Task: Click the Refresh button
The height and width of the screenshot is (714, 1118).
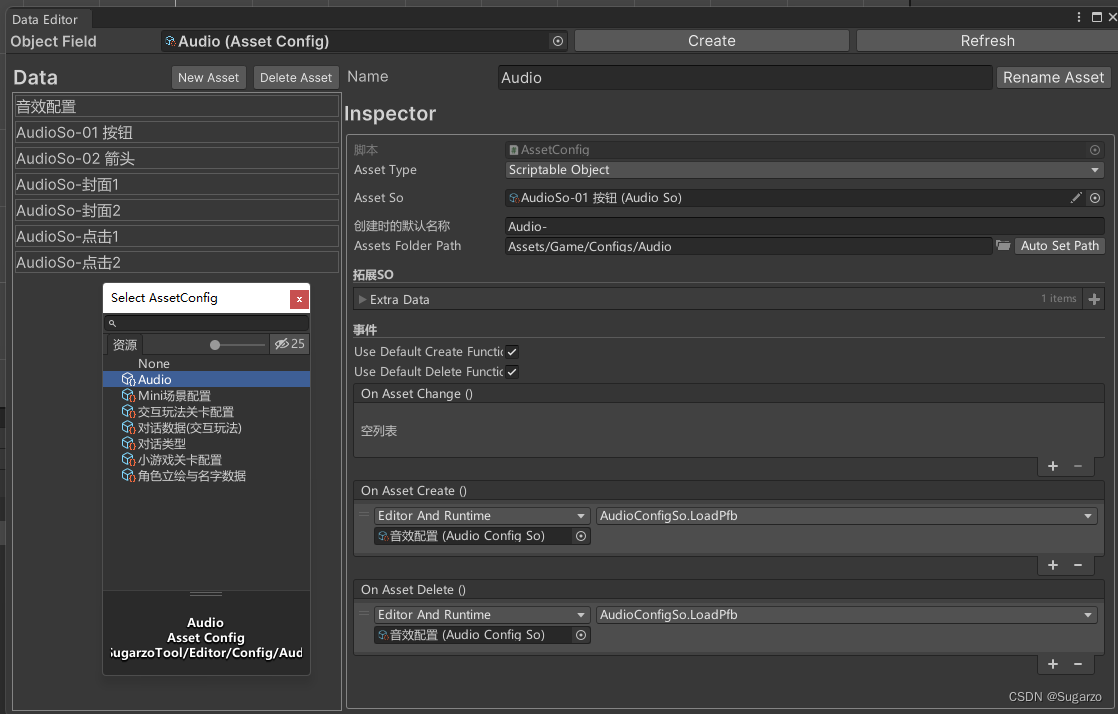Action: click(988, 41)
